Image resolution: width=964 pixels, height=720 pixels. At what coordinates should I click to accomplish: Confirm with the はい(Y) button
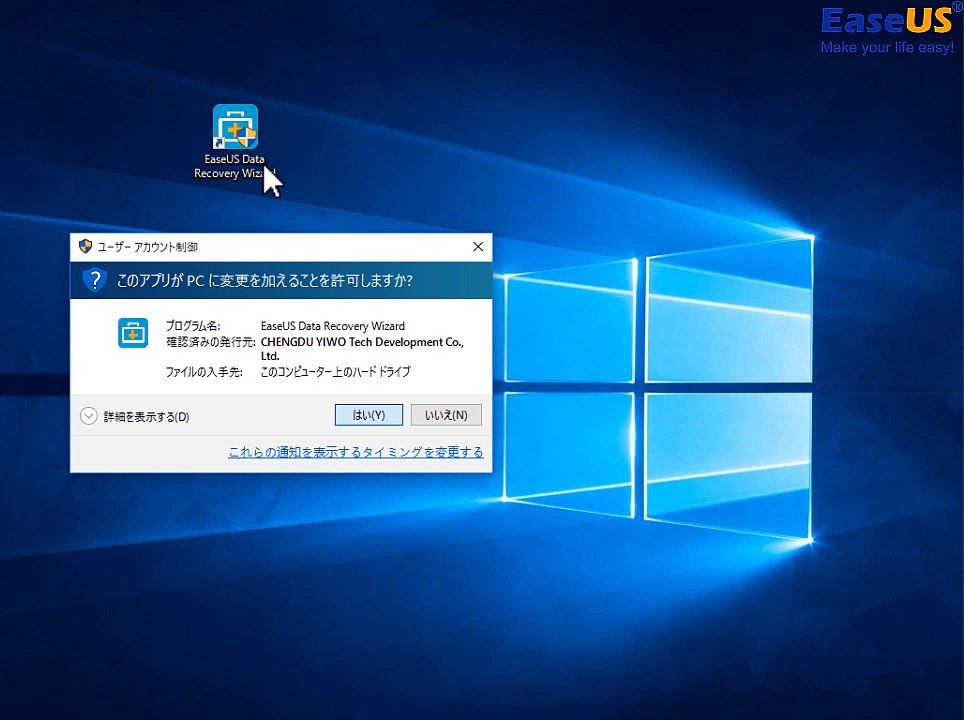[x=369, y=415]
